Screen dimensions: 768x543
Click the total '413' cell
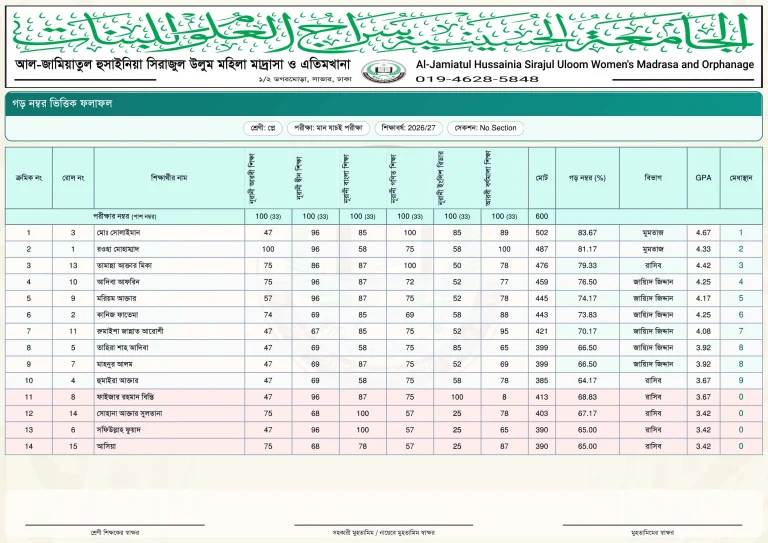[542, 397]
